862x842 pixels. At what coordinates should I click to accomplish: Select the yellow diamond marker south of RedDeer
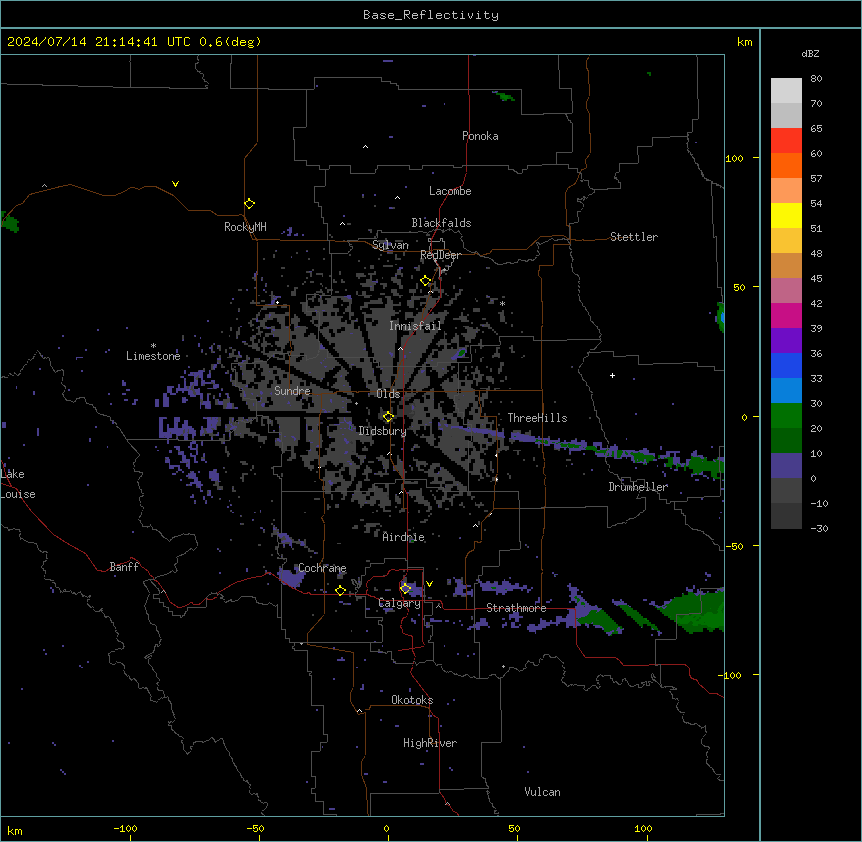tap(426, 281)
